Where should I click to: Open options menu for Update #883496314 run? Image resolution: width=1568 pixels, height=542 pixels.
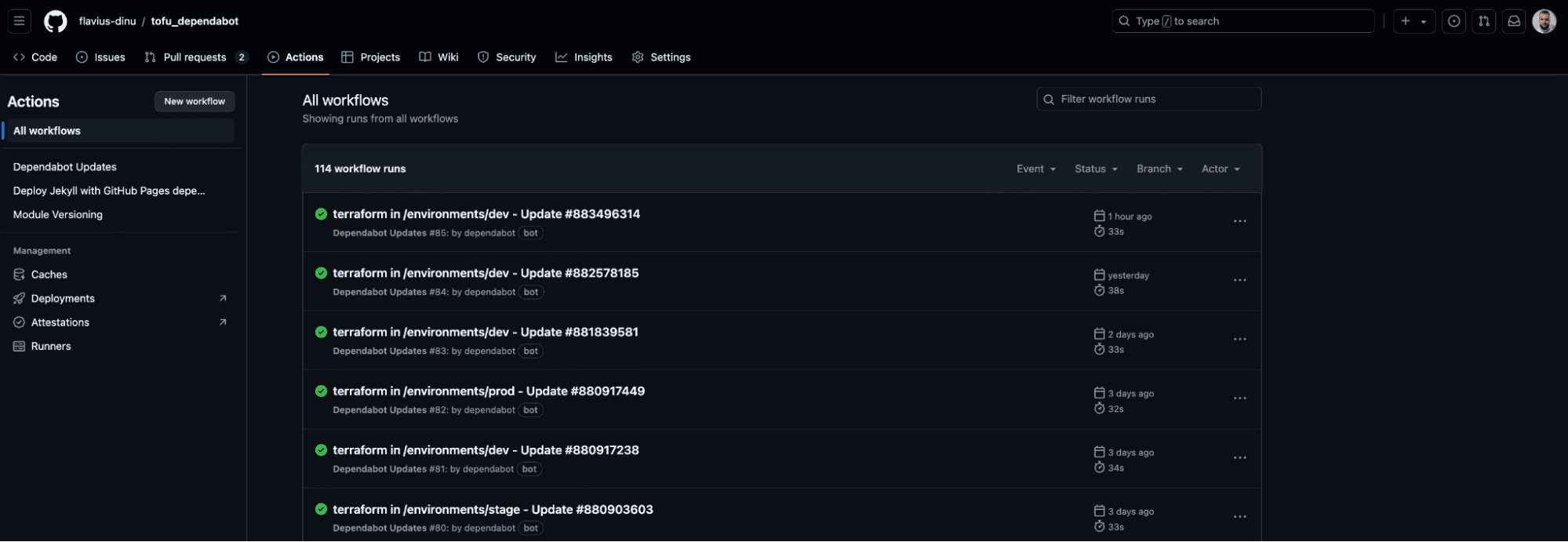pos(1239,222)
